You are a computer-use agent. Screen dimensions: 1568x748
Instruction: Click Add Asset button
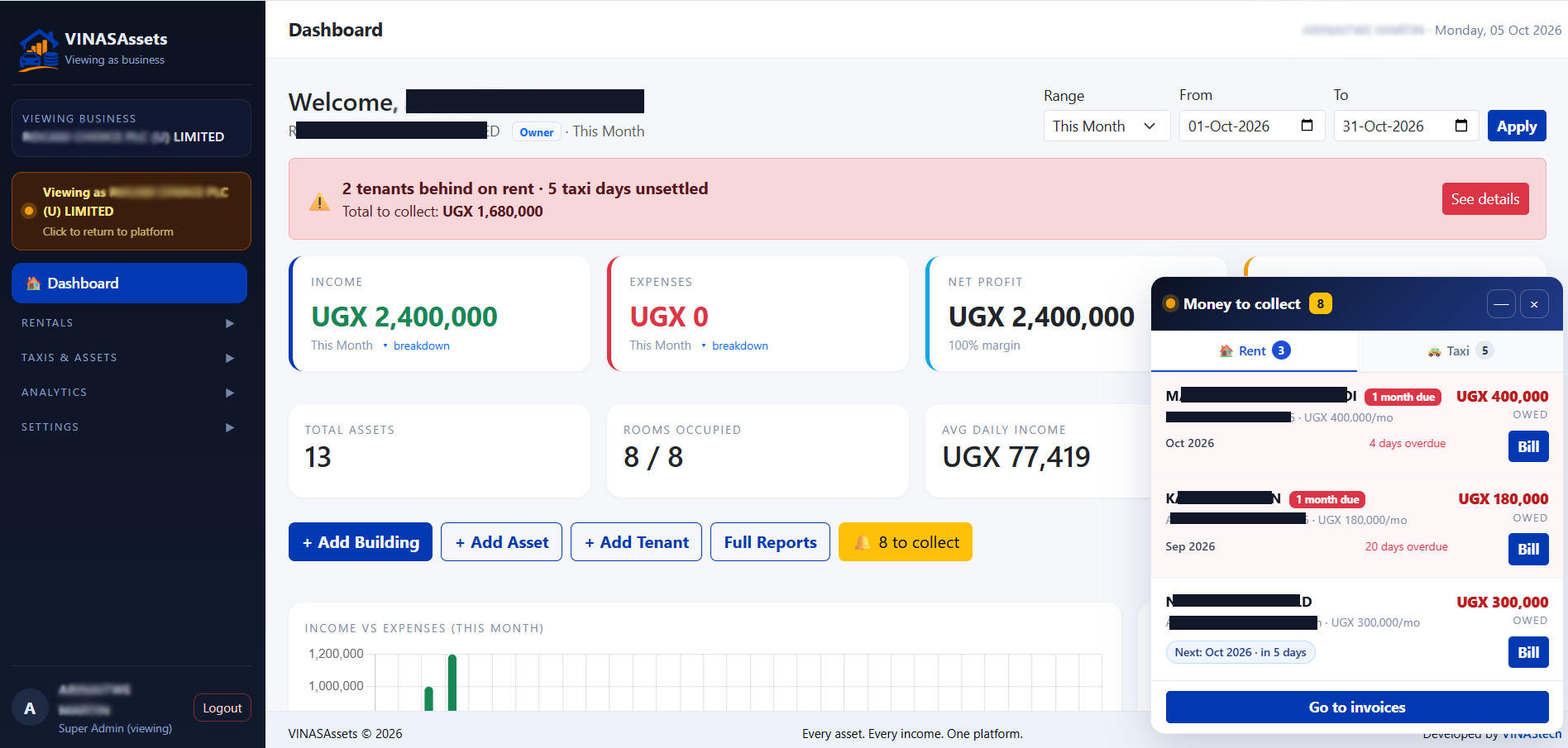tap(501, 542)
